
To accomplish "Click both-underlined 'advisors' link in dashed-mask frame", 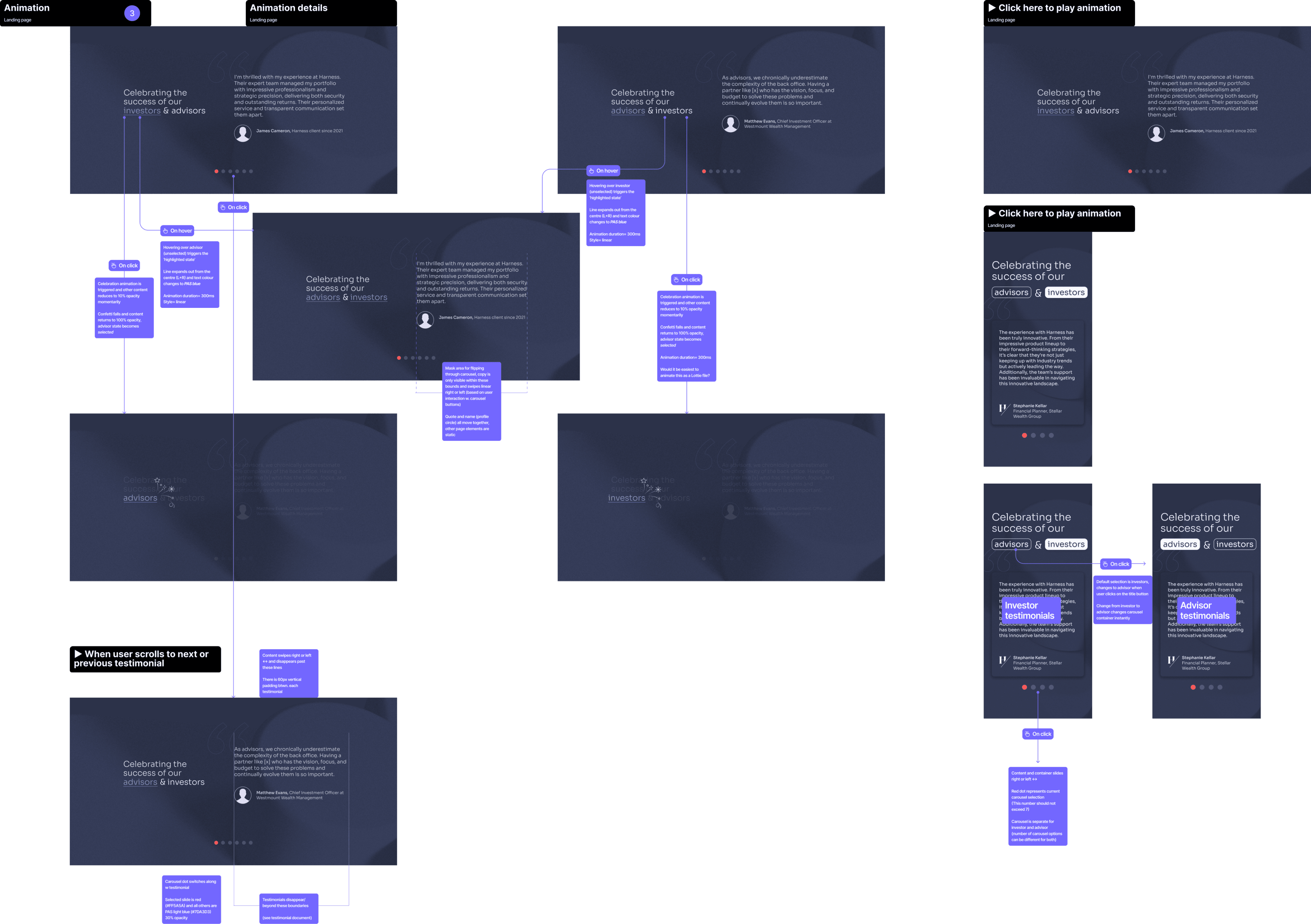I will click(x=323, y=298).
